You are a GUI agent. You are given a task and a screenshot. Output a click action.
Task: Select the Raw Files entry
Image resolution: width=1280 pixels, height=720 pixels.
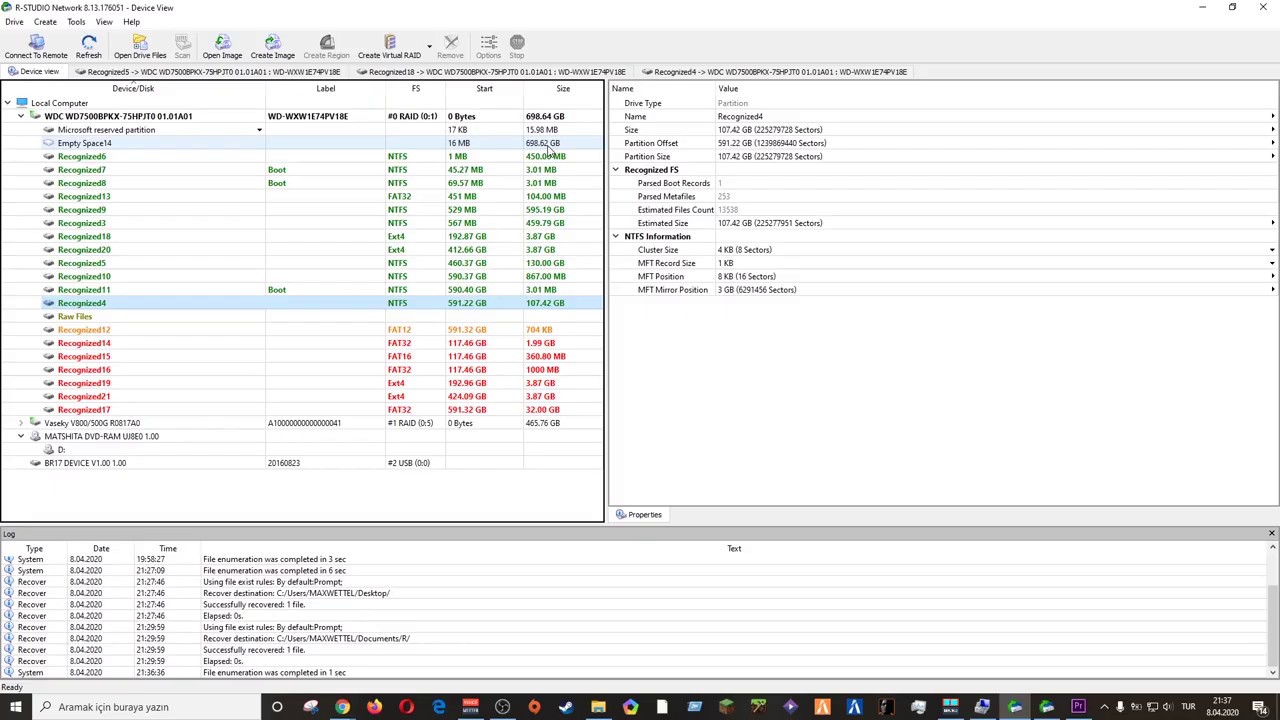[302, 316]
